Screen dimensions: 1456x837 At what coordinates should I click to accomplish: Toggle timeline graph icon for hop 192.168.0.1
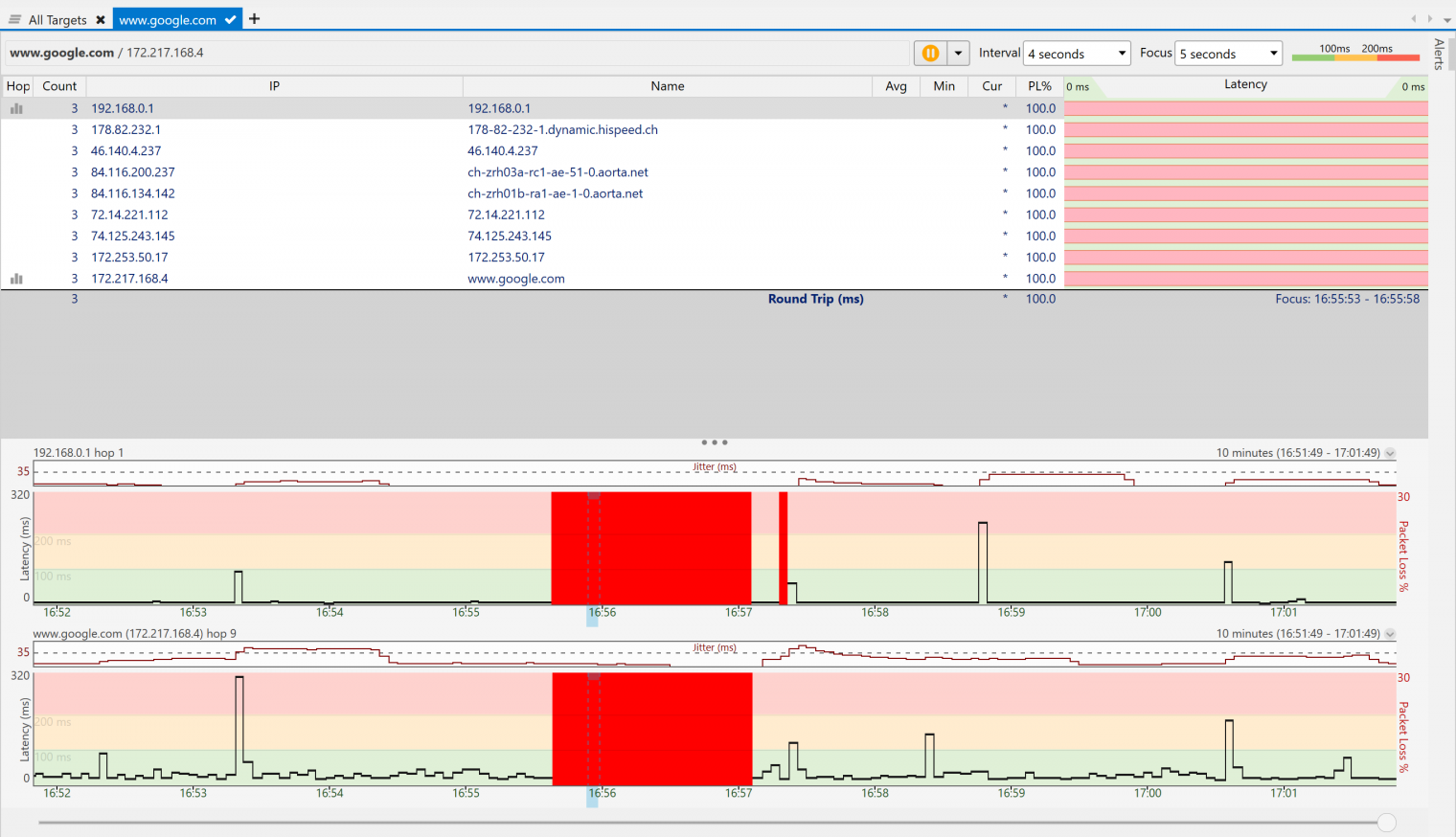[x=16, y=109]
